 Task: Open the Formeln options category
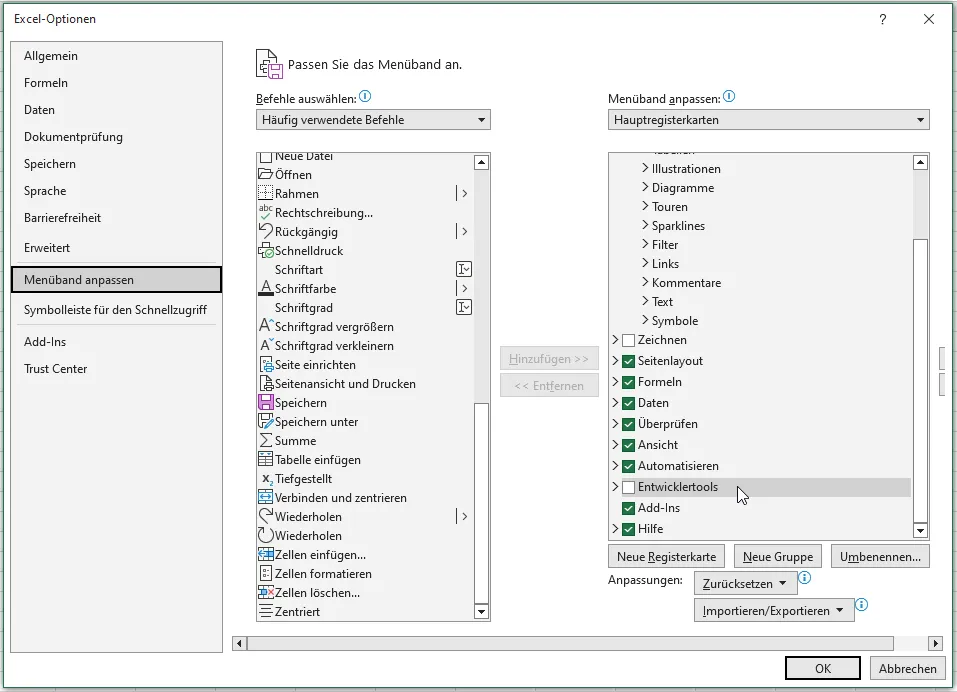pos(46,83)
